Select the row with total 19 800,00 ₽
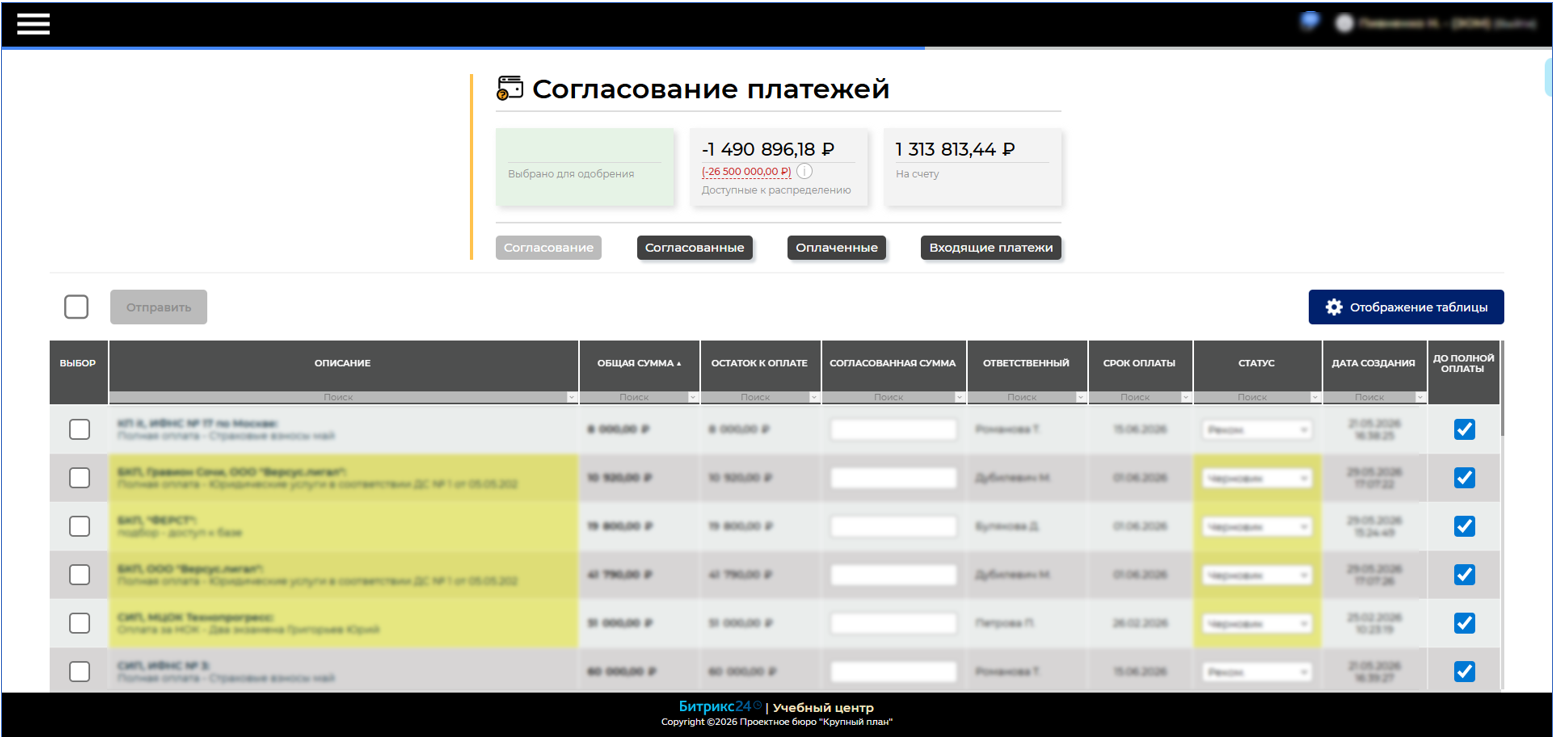The image size is (1553, 737). (x=79, y=526)
